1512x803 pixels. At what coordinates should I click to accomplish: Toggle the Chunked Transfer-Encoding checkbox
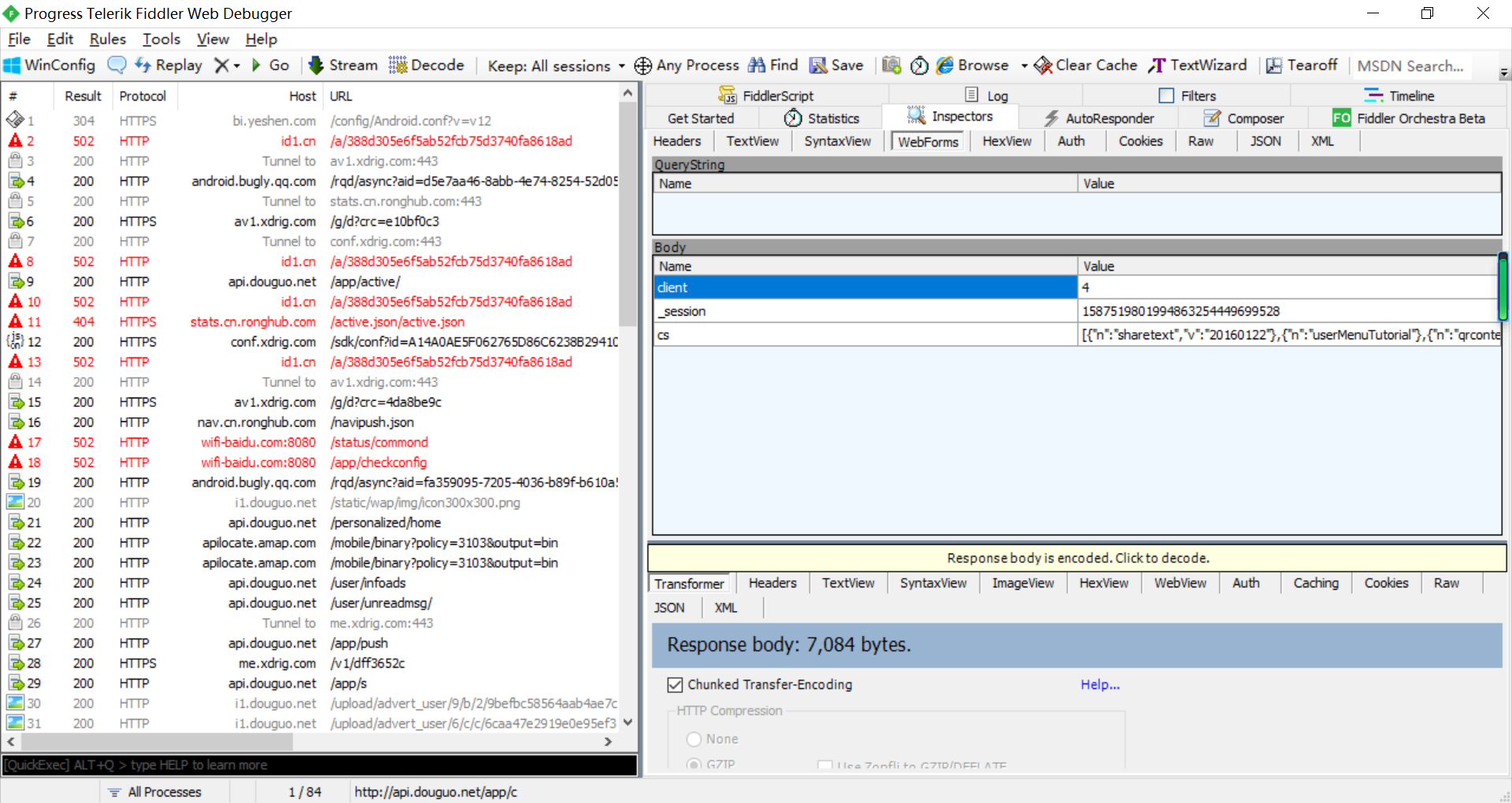[675, 685]
